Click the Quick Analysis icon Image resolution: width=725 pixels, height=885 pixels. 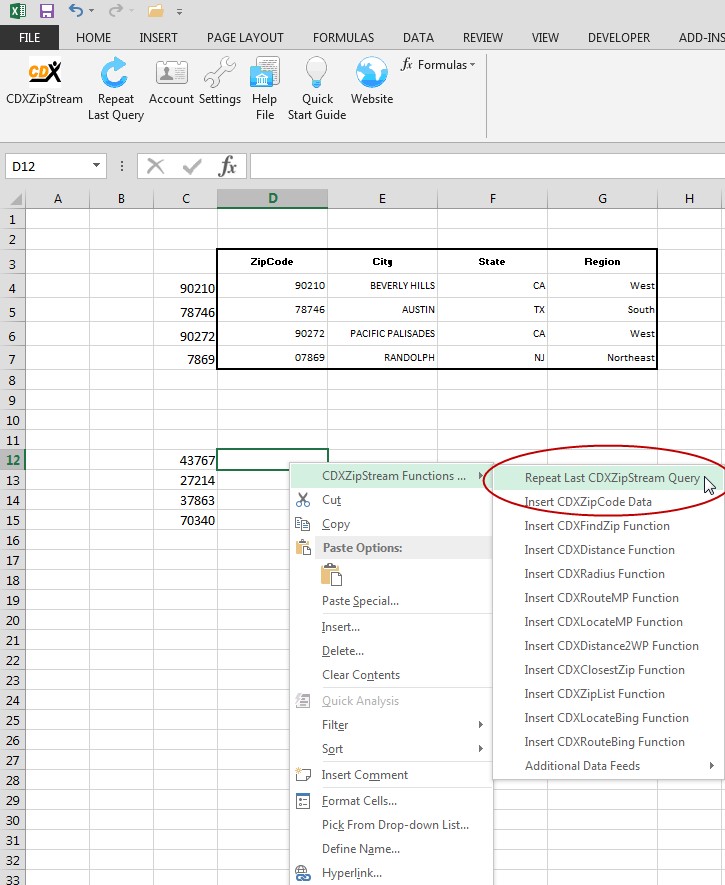(x=303, y=701)
